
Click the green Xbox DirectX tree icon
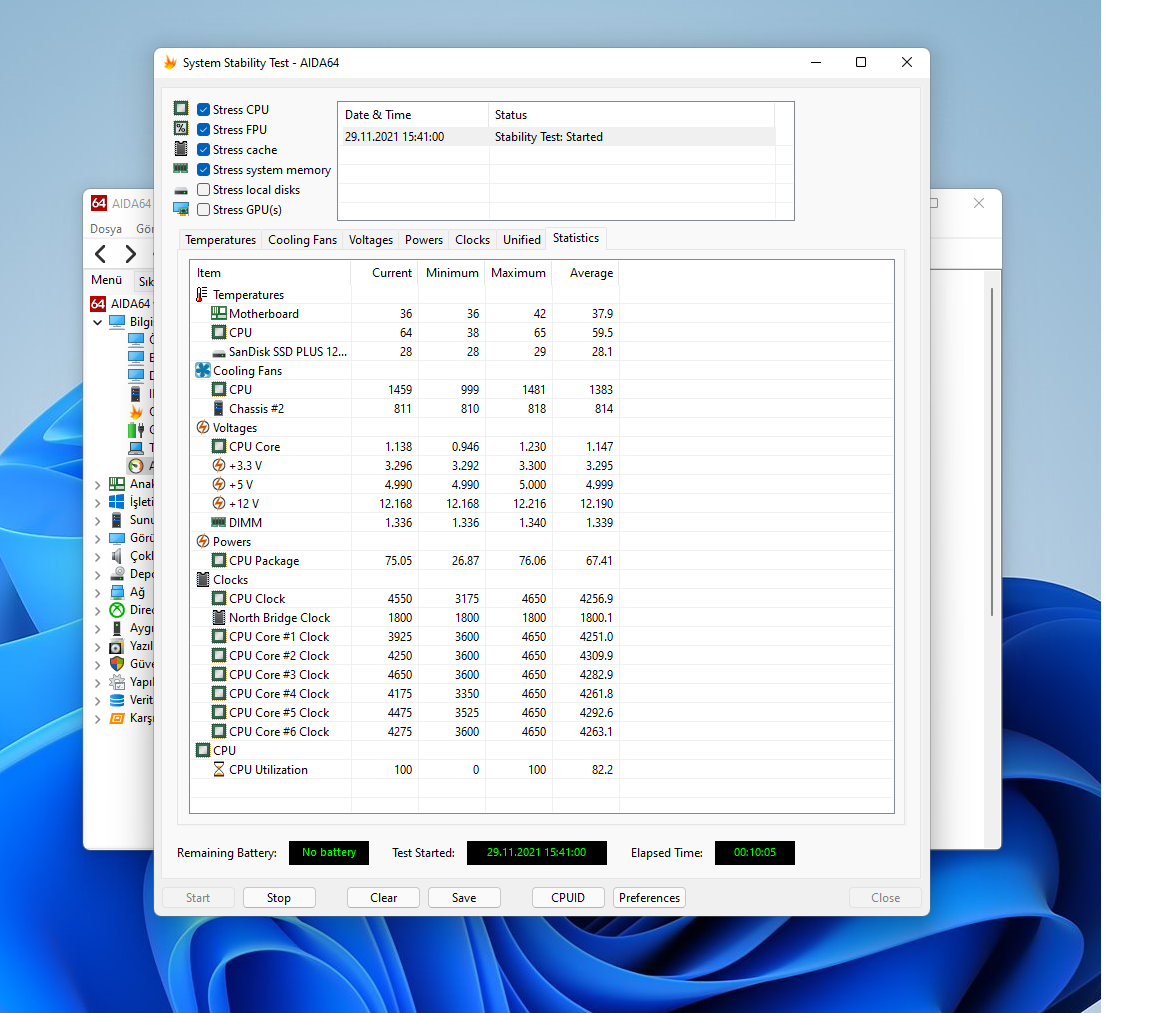click(x=117, y=610)
